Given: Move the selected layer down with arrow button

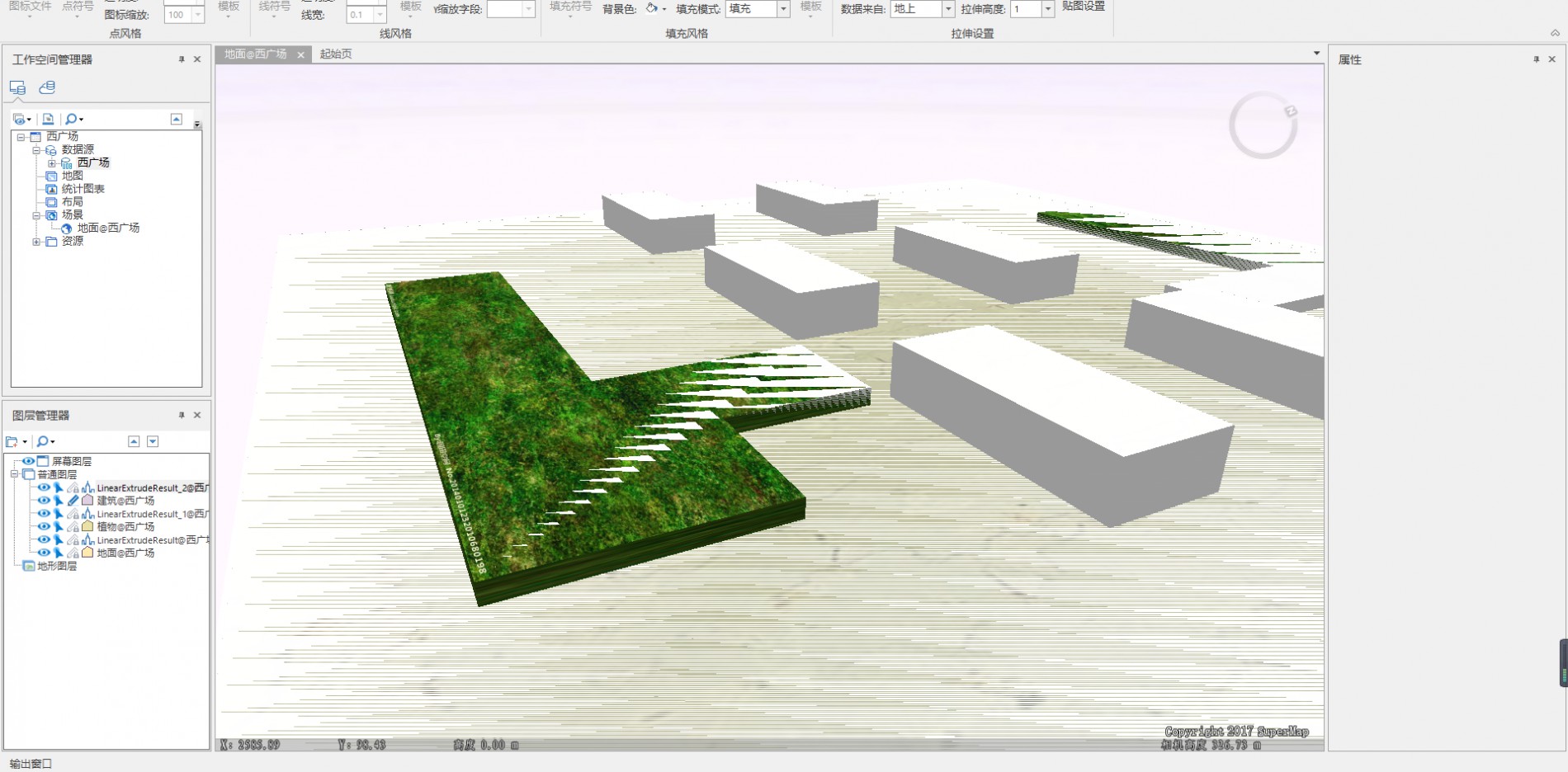Looking at the screenshot, I should (153, 442).
